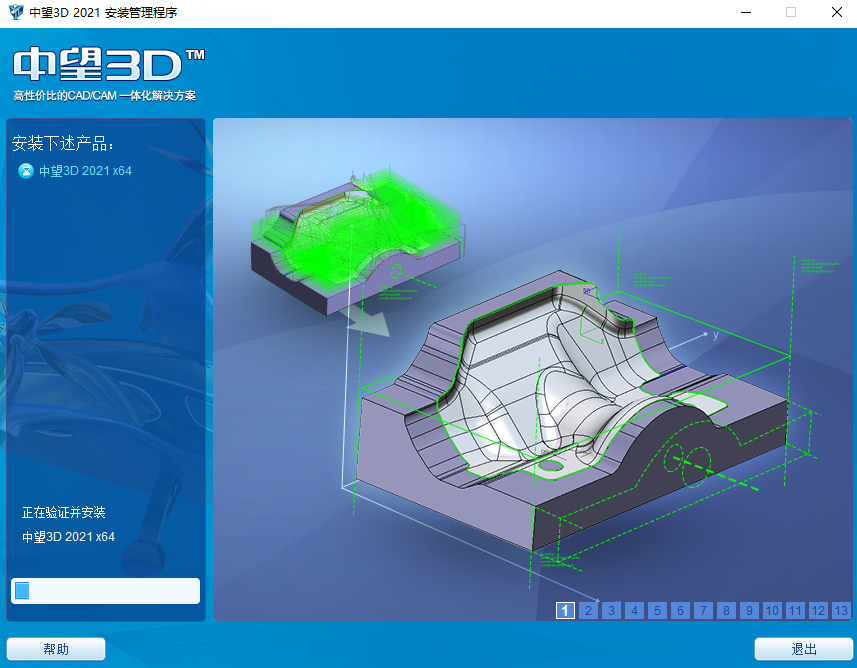Go to slide page 6
857x668 pixels.
coord(680,611)
